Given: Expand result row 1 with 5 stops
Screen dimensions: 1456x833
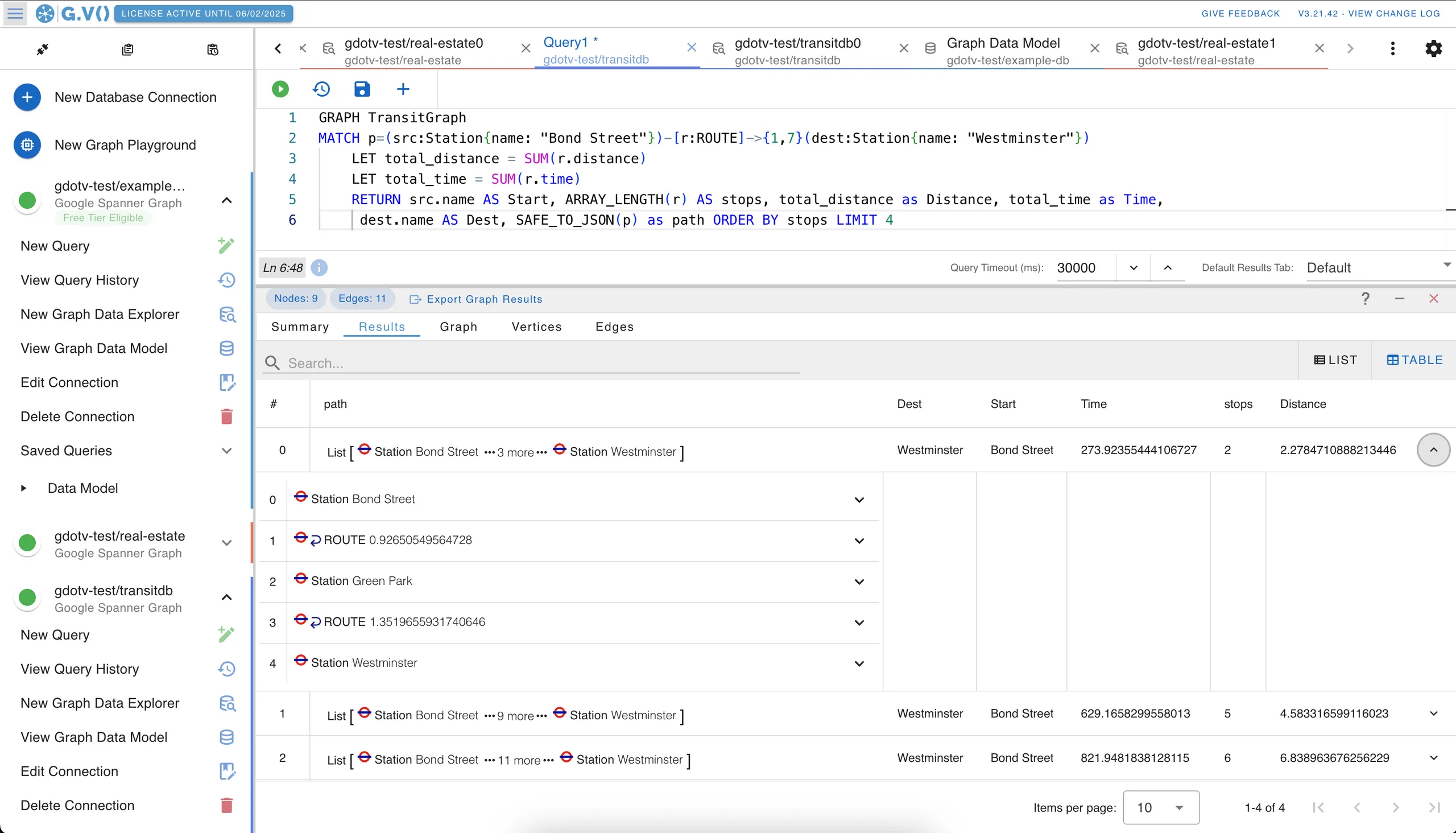Looking at the screenshot, I should click(x=1433, y=714).
